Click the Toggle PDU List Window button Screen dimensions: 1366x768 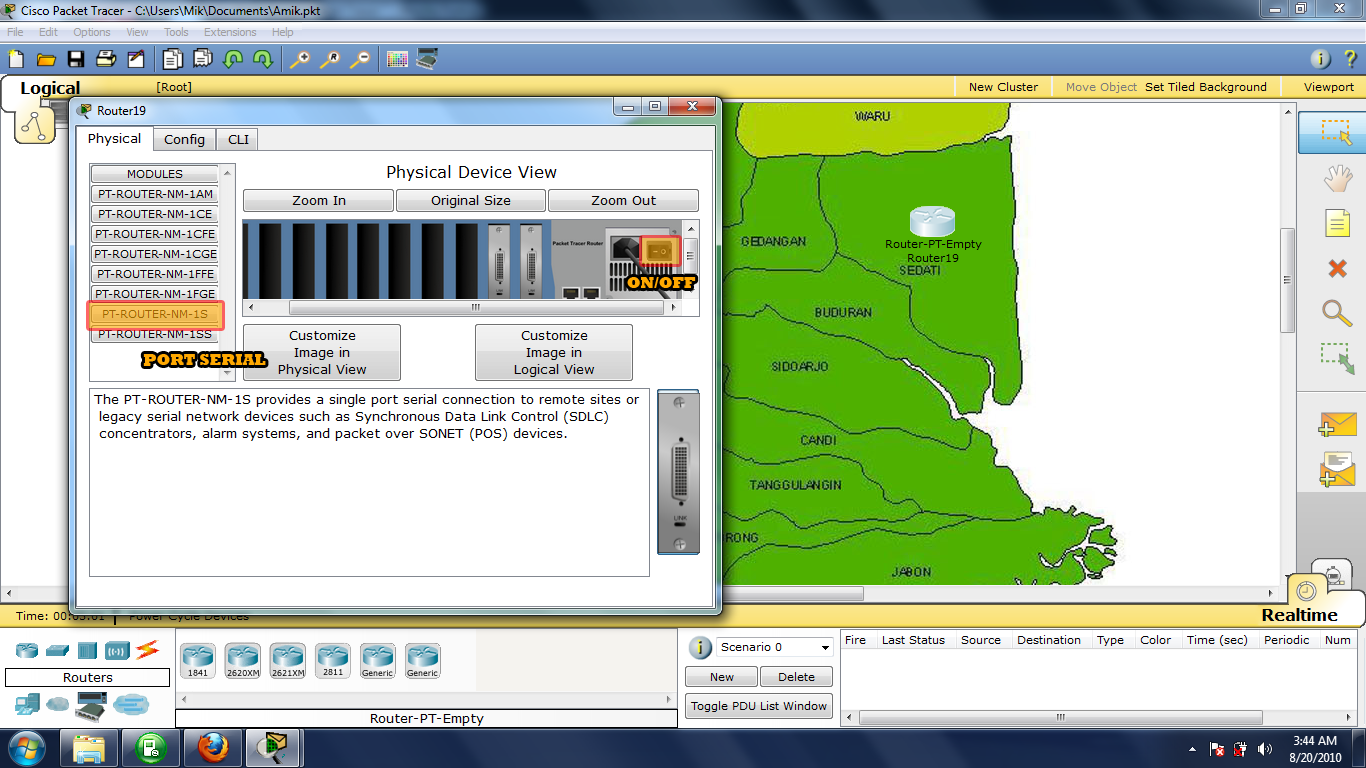[x=760, y=706]
